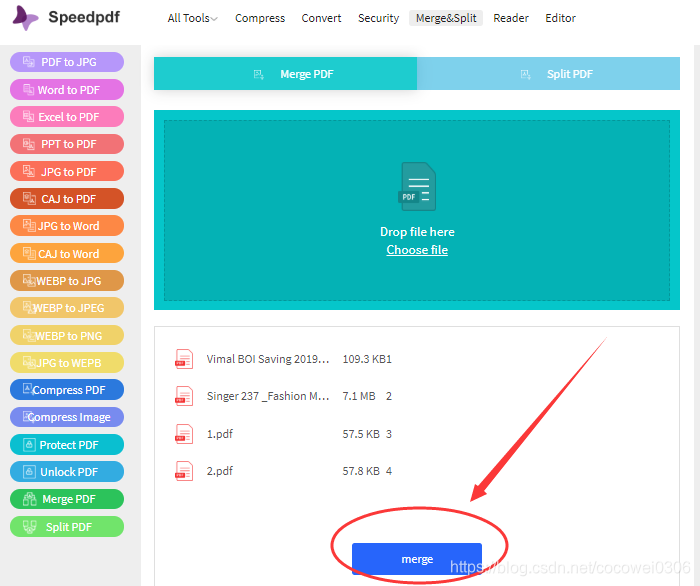Open Split PDF tool in sidebar
The image size is (700, 586).
67,527
